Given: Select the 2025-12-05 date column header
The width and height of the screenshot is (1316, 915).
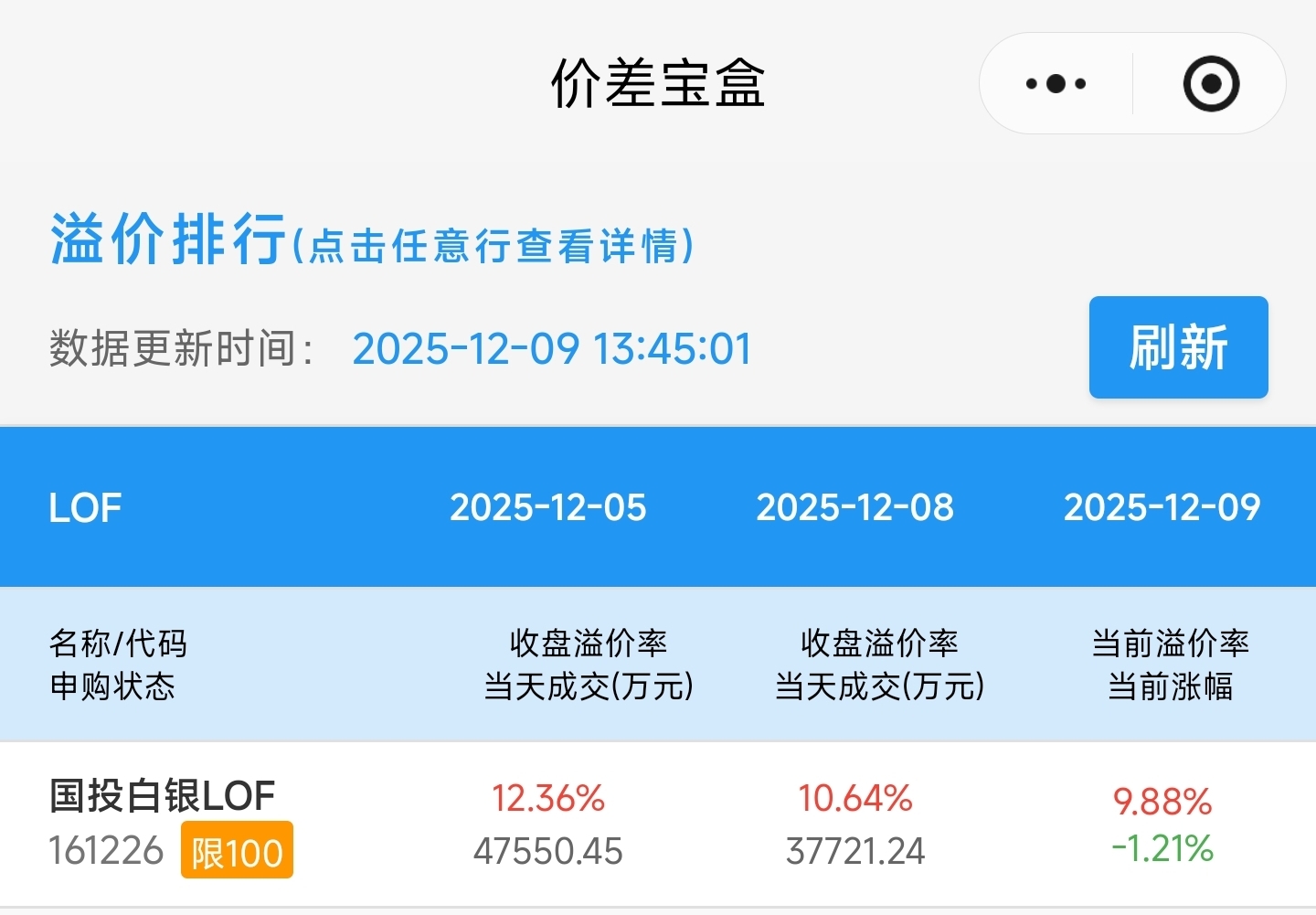Looking at the screenshot, I should (548, 507).
